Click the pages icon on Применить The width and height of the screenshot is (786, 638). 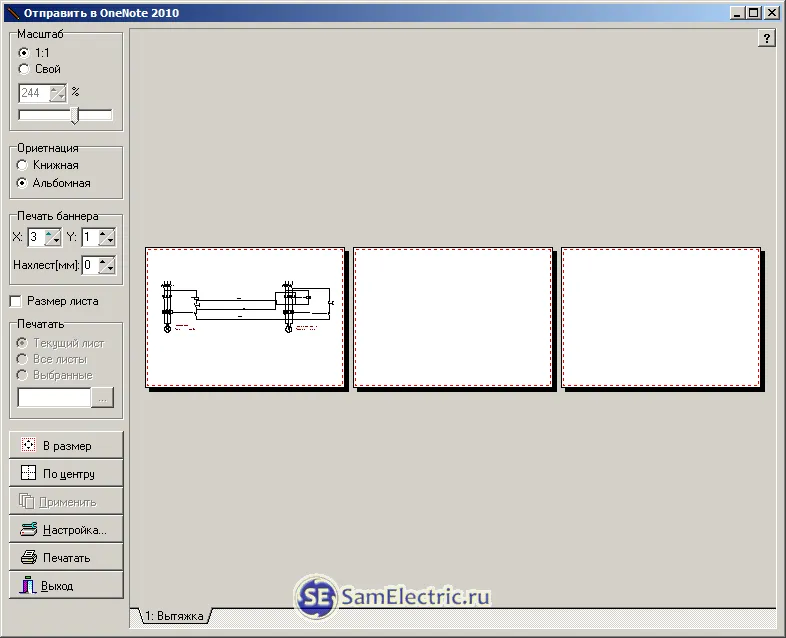click(27, 501)
